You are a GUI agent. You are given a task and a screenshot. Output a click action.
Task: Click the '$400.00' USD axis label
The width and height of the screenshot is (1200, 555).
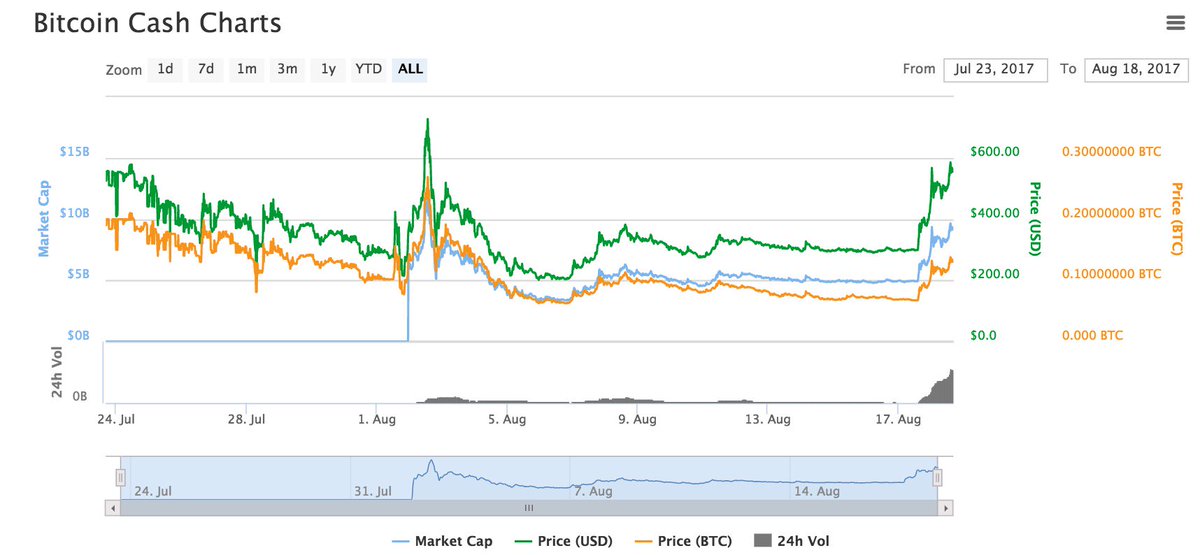coord(994,213)
